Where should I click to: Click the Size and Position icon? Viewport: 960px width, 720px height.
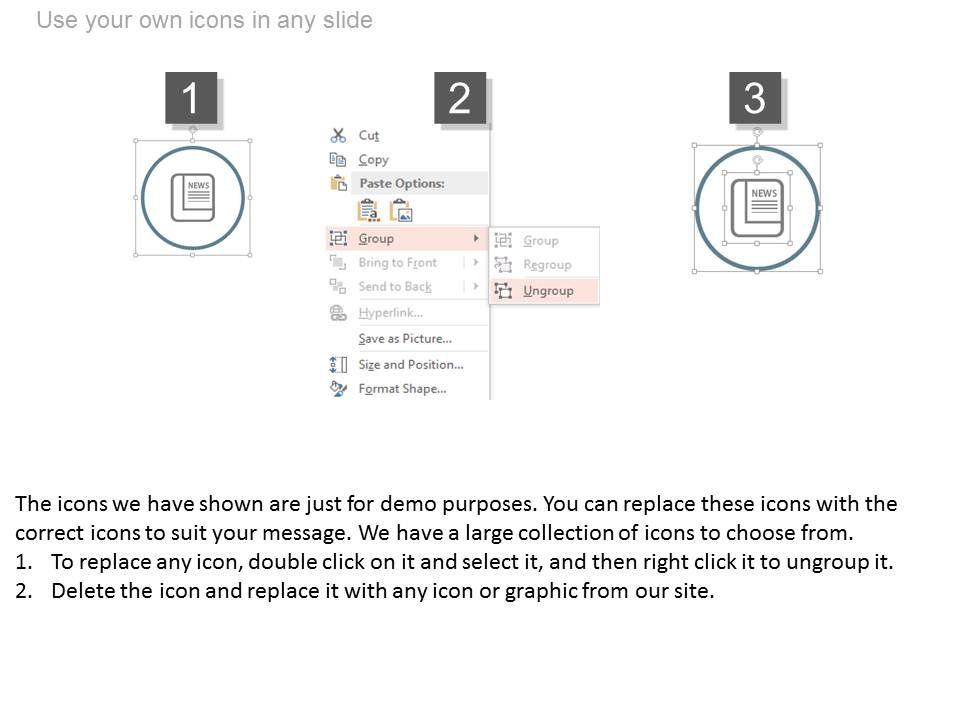click(338, 364)
